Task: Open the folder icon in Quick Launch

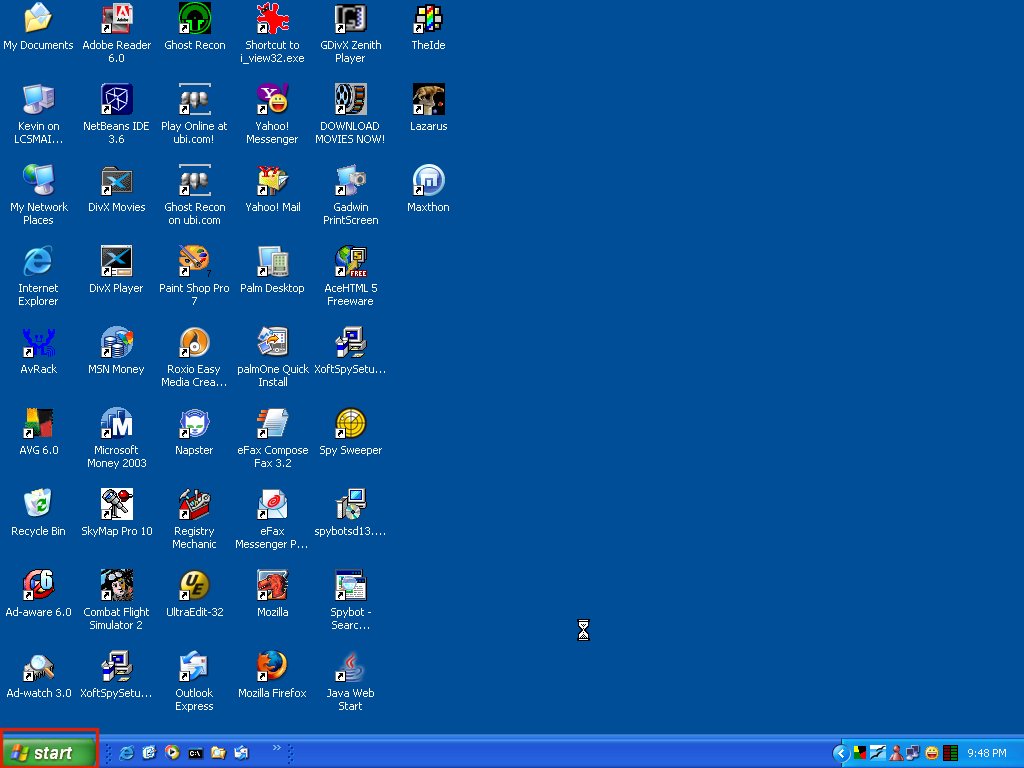Action: pyautogui.click(x=218, y=753)
